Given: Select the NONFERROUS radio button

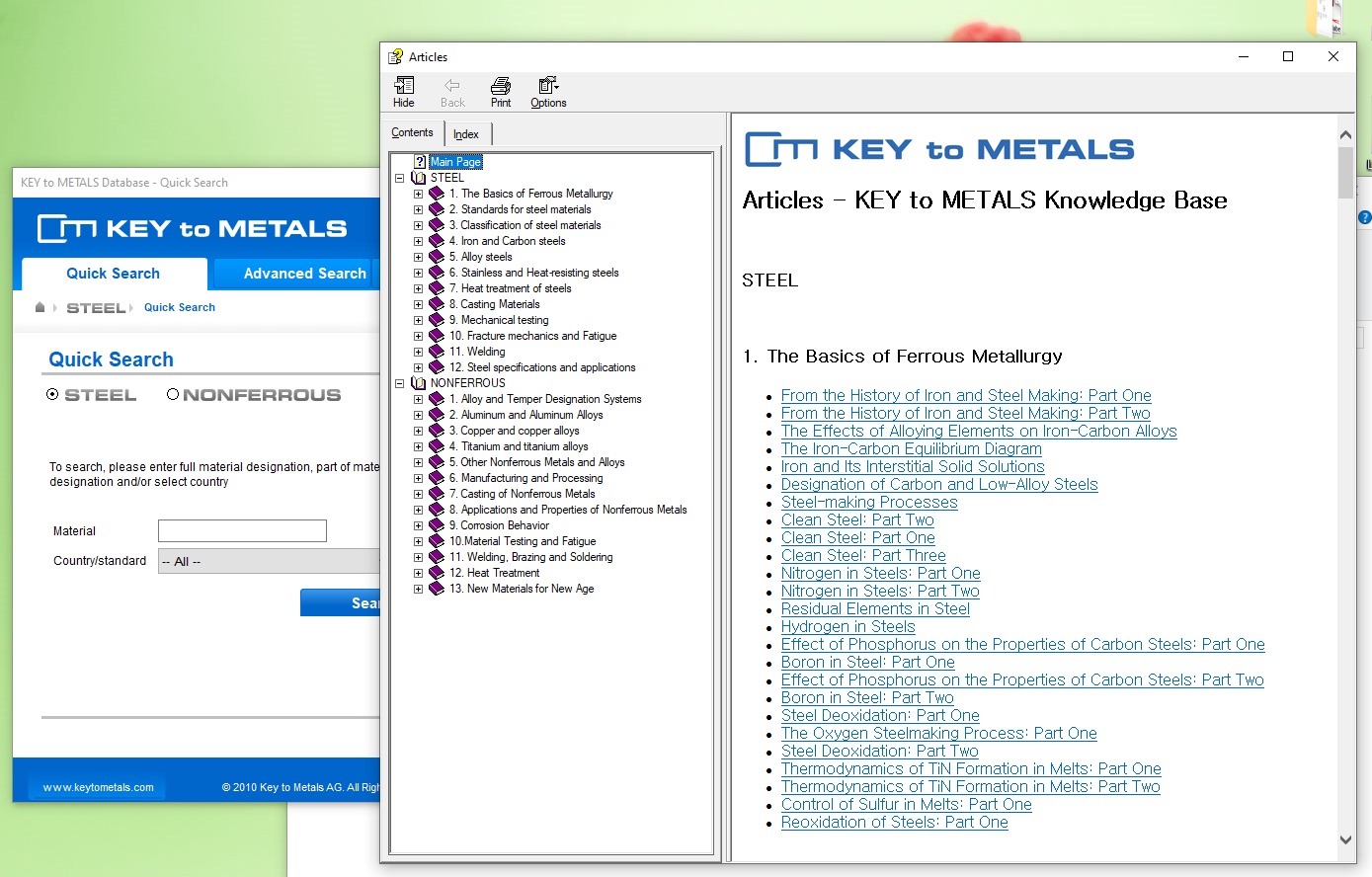Looking at the screenshot, I should 173,395.
